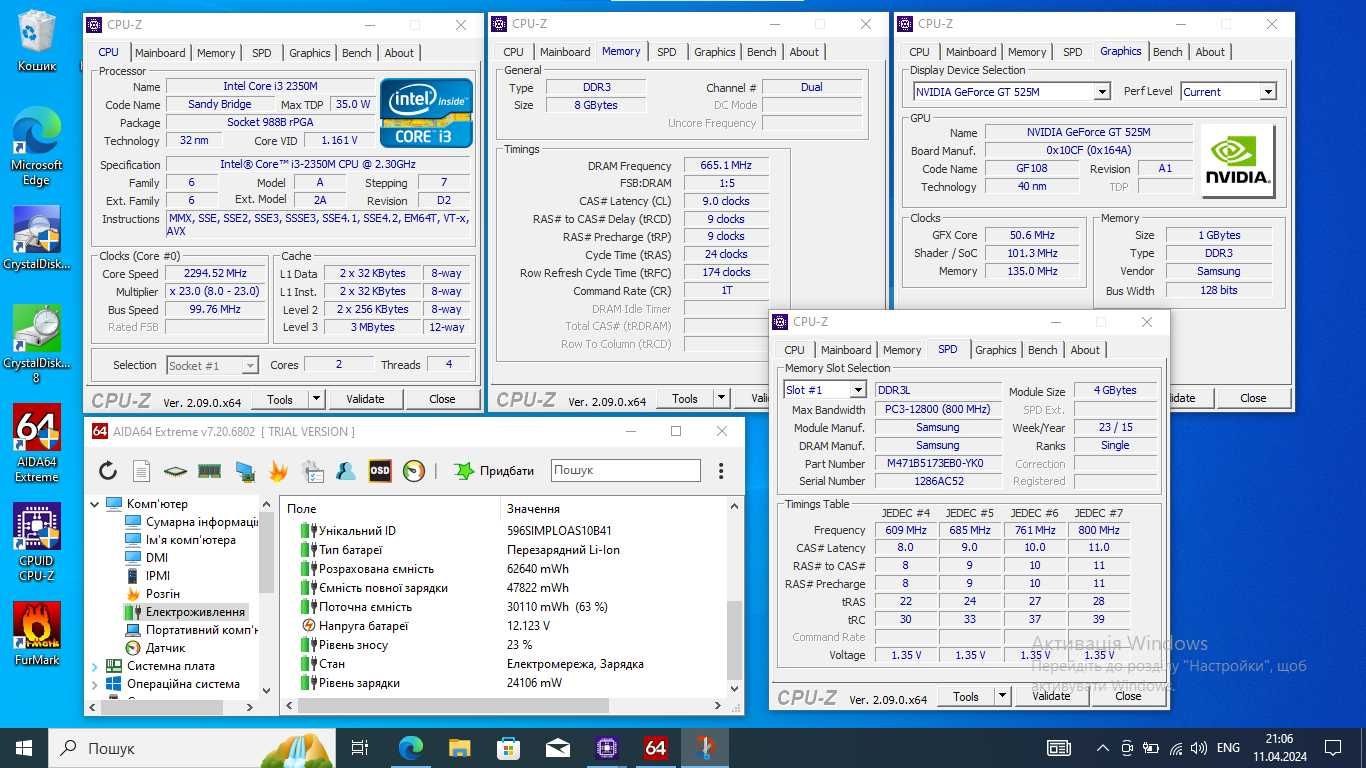1366x768 pixels.
Task: Click the AIDA64 CPU chip toolbar icon
Action: tap(175, 471)
